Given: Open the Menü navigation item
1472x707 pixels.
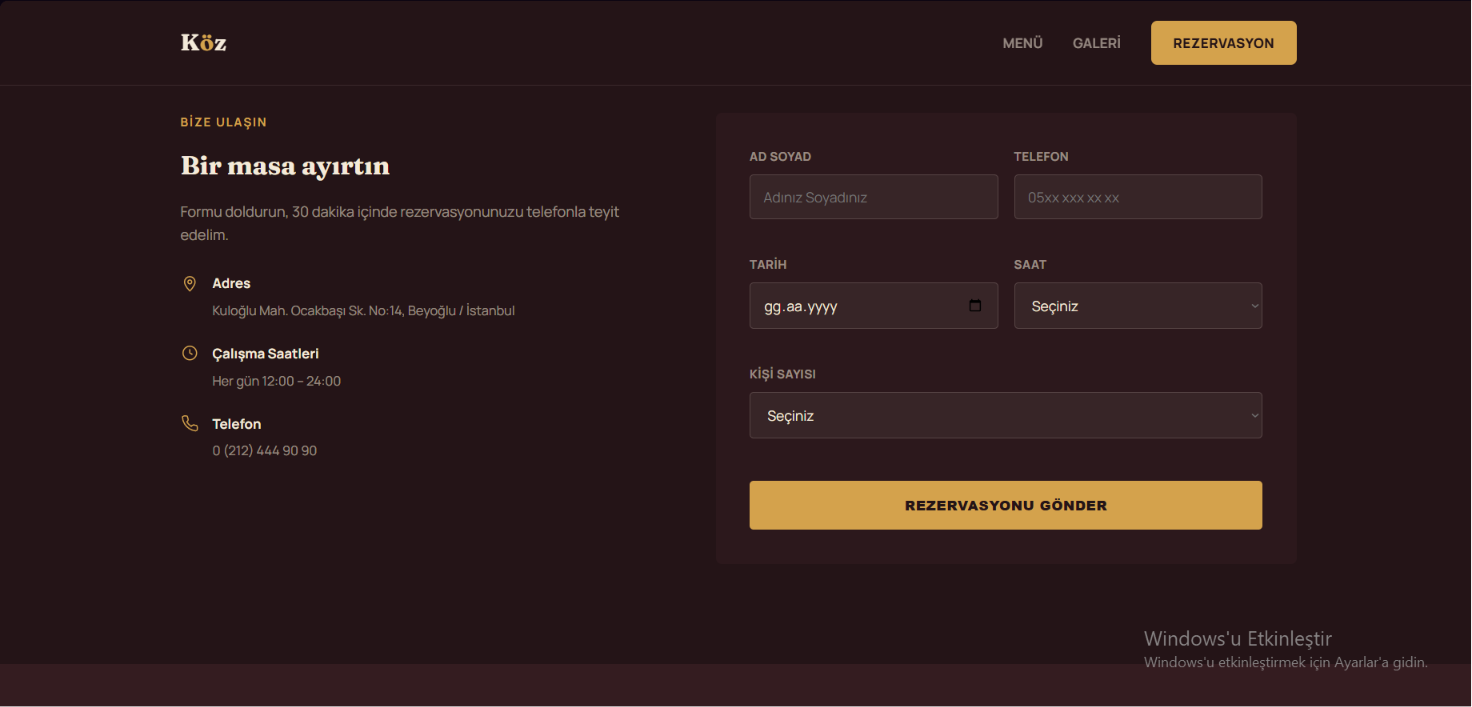Looking at the screenshot, I should [x=1022, y=43].
